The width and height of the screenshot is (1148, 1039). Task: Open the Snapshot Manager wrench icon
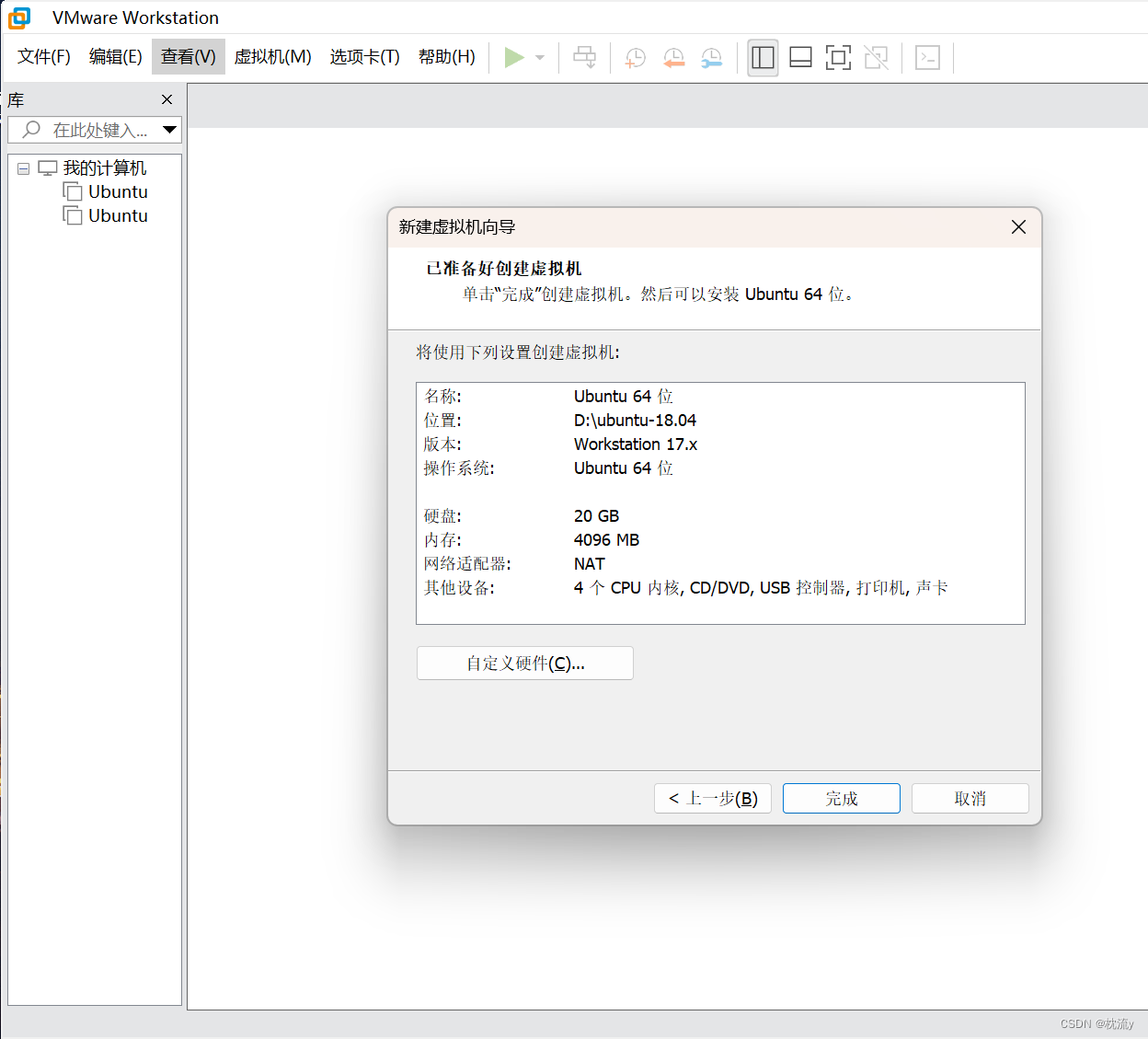point(712,58)
